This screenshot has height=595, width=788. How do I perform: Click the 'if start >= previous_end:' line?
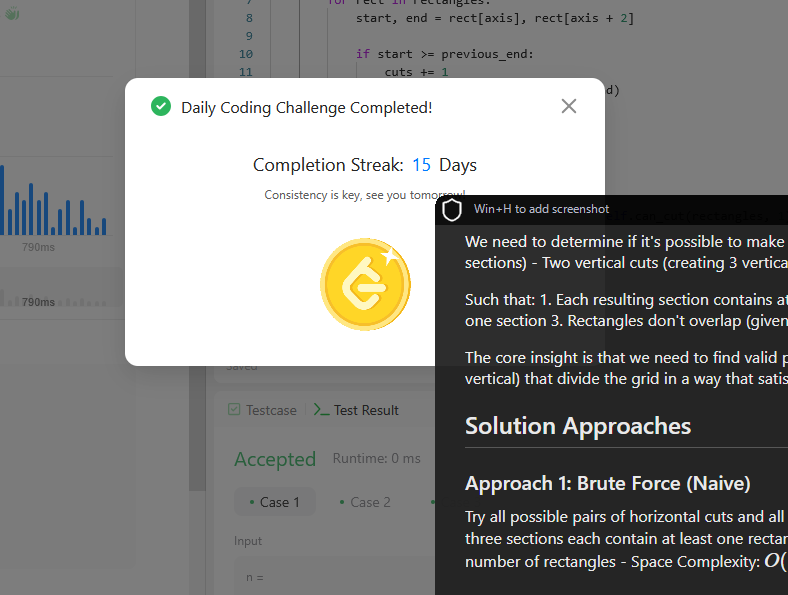click(x=444, y=54)
